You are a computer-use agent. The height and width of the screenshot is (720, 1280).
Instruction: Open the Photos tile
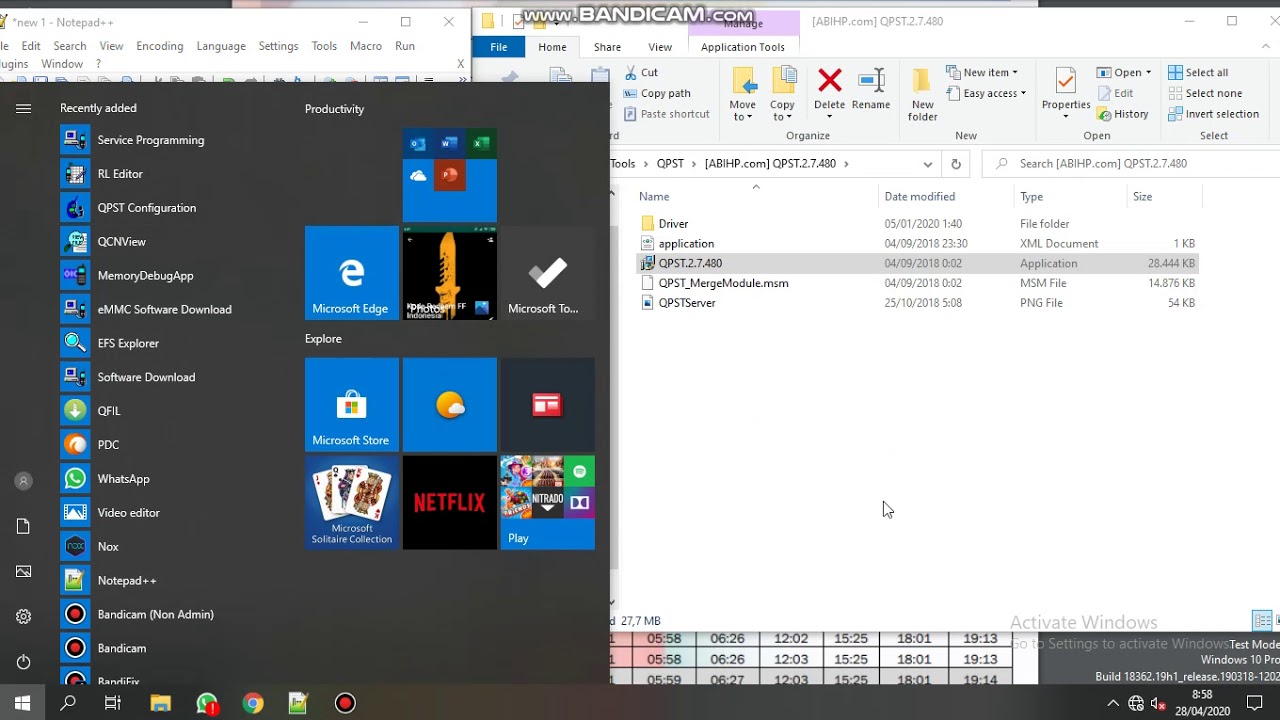[x=450, y=273]
